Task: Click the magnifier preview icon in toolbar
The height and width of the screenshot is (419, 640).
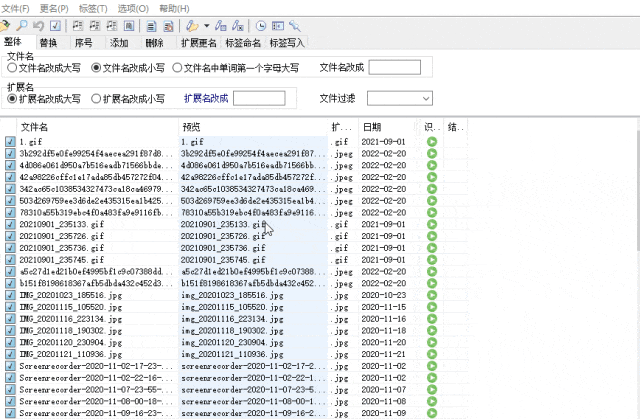Action: [21, 26]
